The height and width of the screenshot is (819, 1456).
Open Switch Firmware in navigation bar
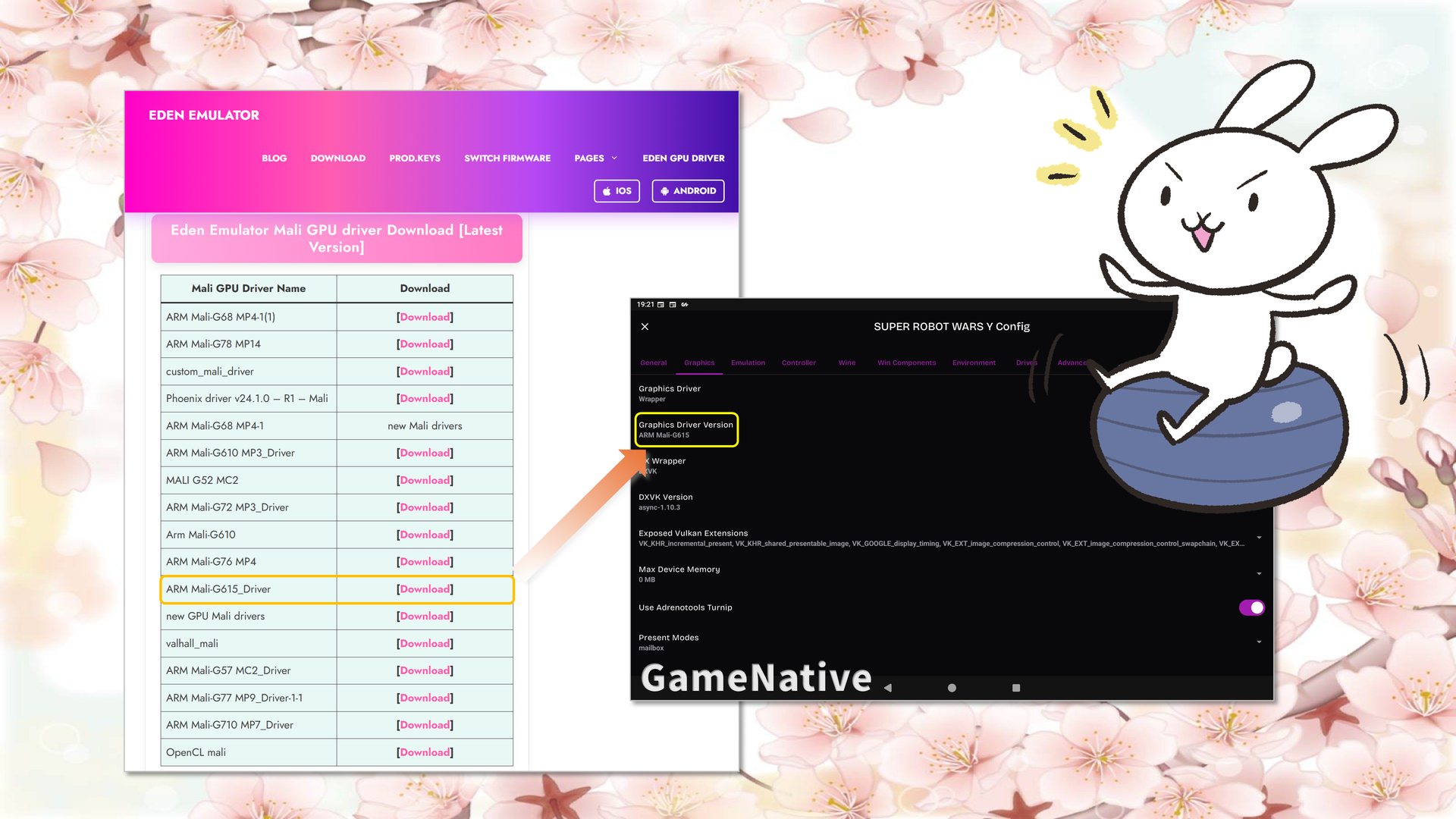point(507,158)
